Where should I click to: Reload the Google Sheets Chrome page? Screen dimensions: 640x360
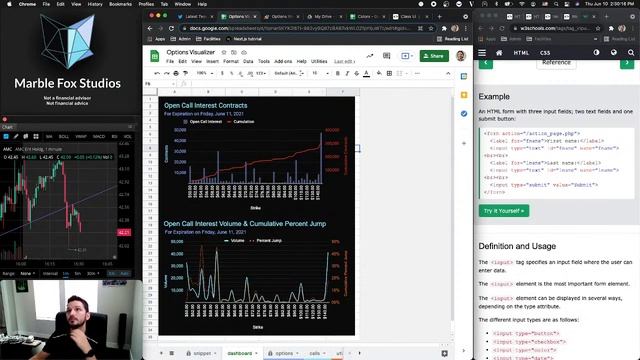point(171,28)
